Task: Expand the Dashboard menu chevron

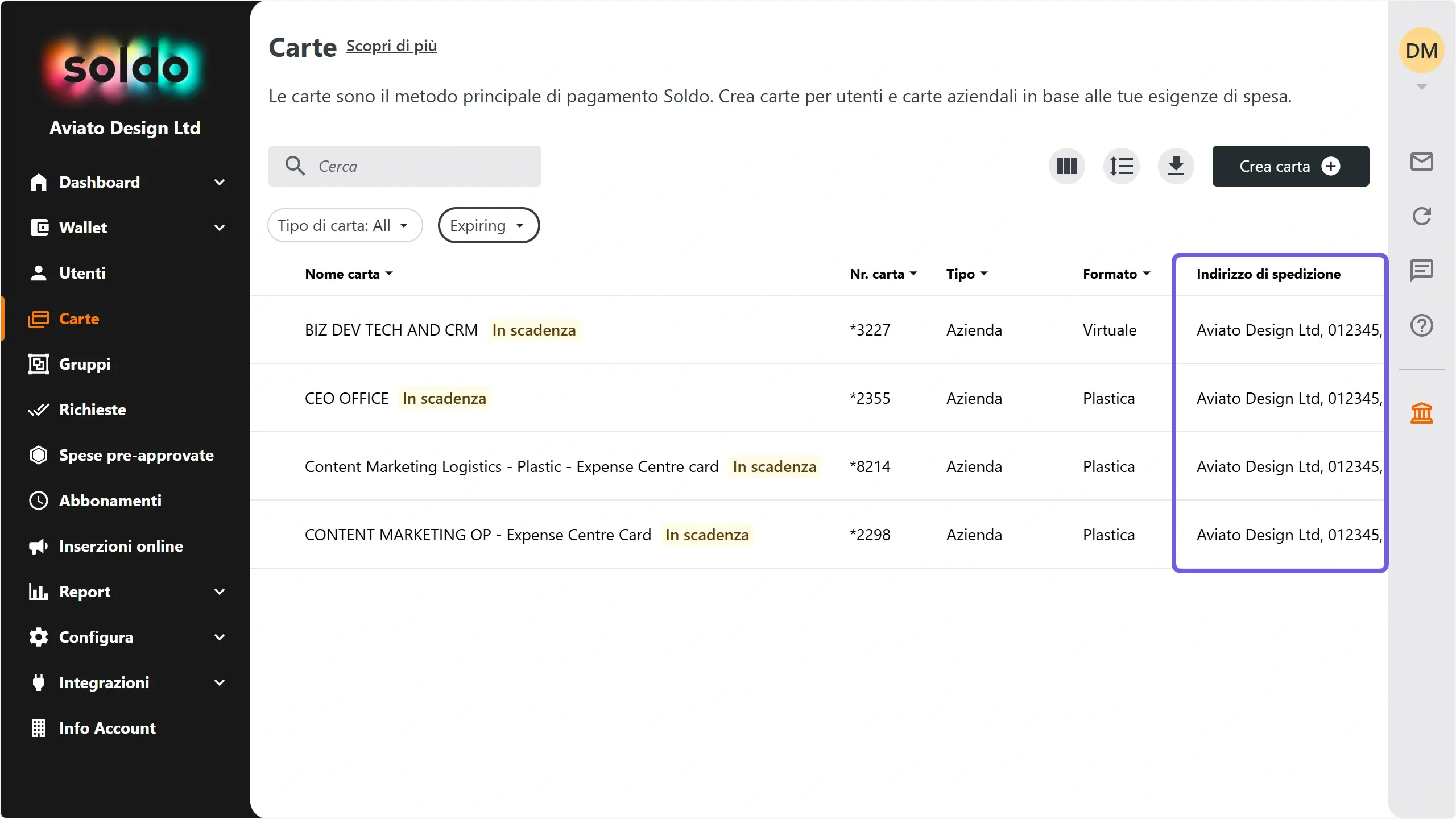Action: coord(220,182)
